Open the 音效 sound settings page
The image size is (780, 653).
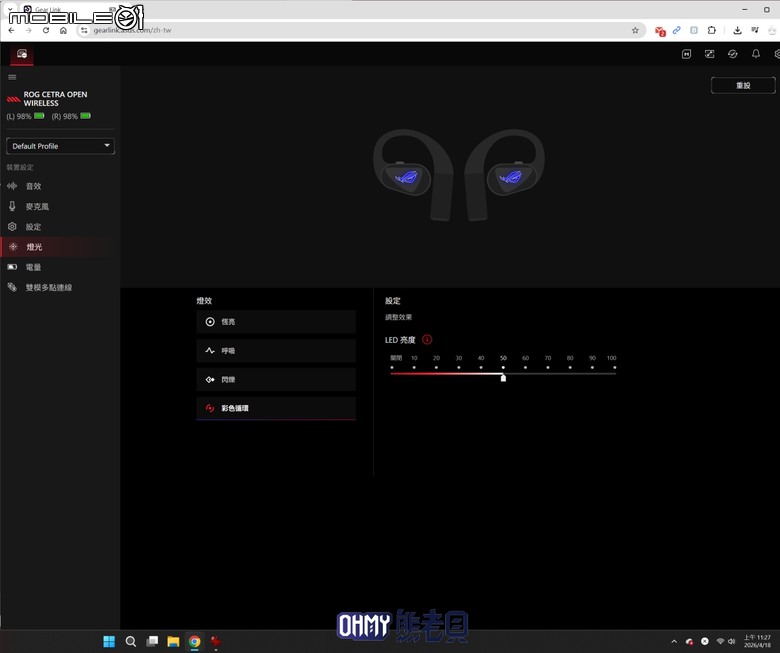[60, 186]
